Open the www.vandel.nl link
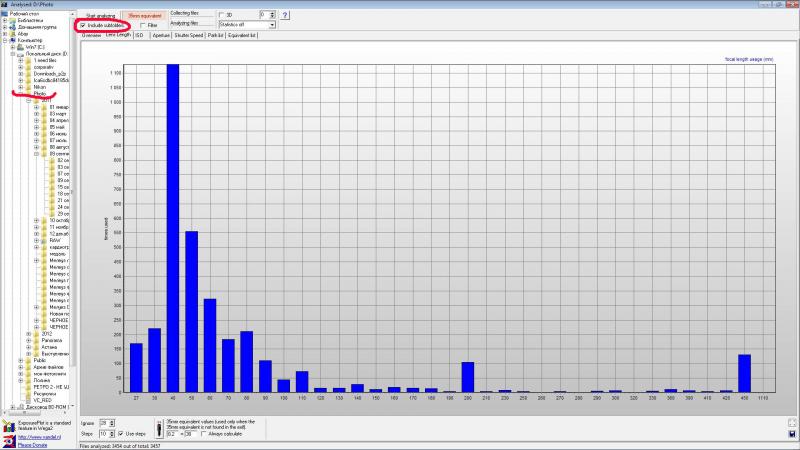The height and width of the screenshot is (450, 800). click(x=39, y=437)
